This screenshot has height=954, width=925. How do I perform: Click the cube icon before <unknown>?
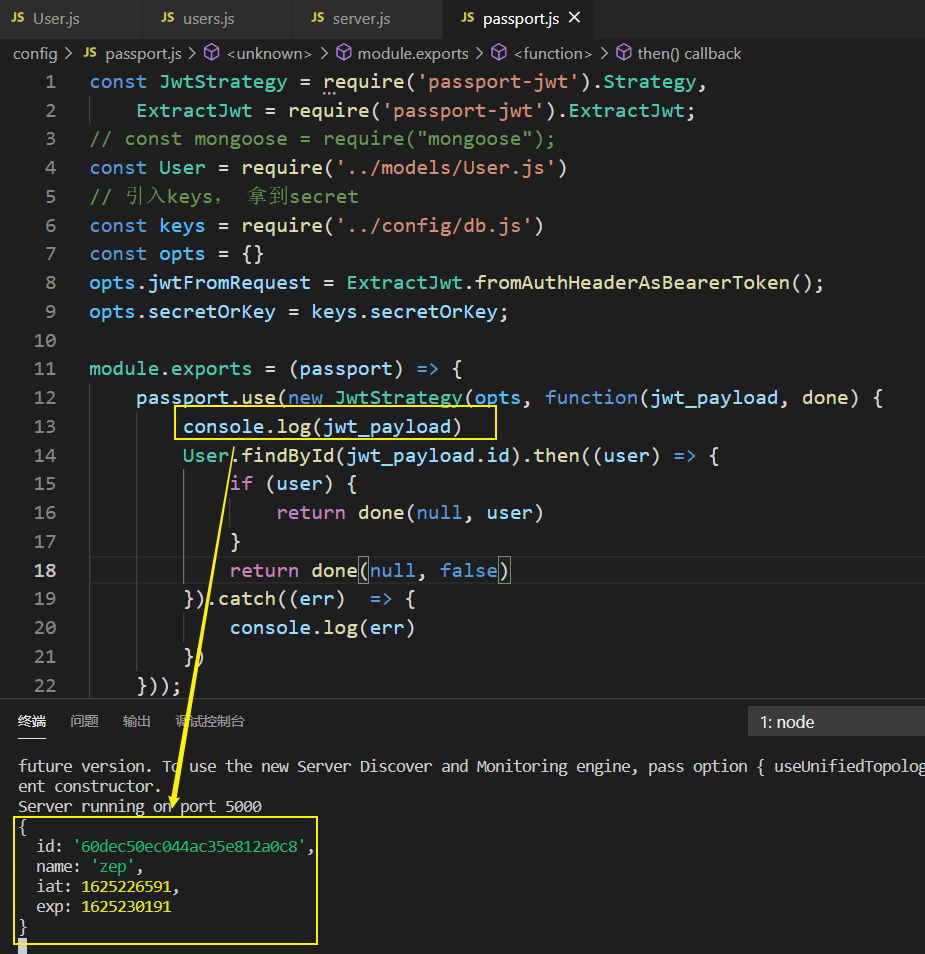[211, 53]
